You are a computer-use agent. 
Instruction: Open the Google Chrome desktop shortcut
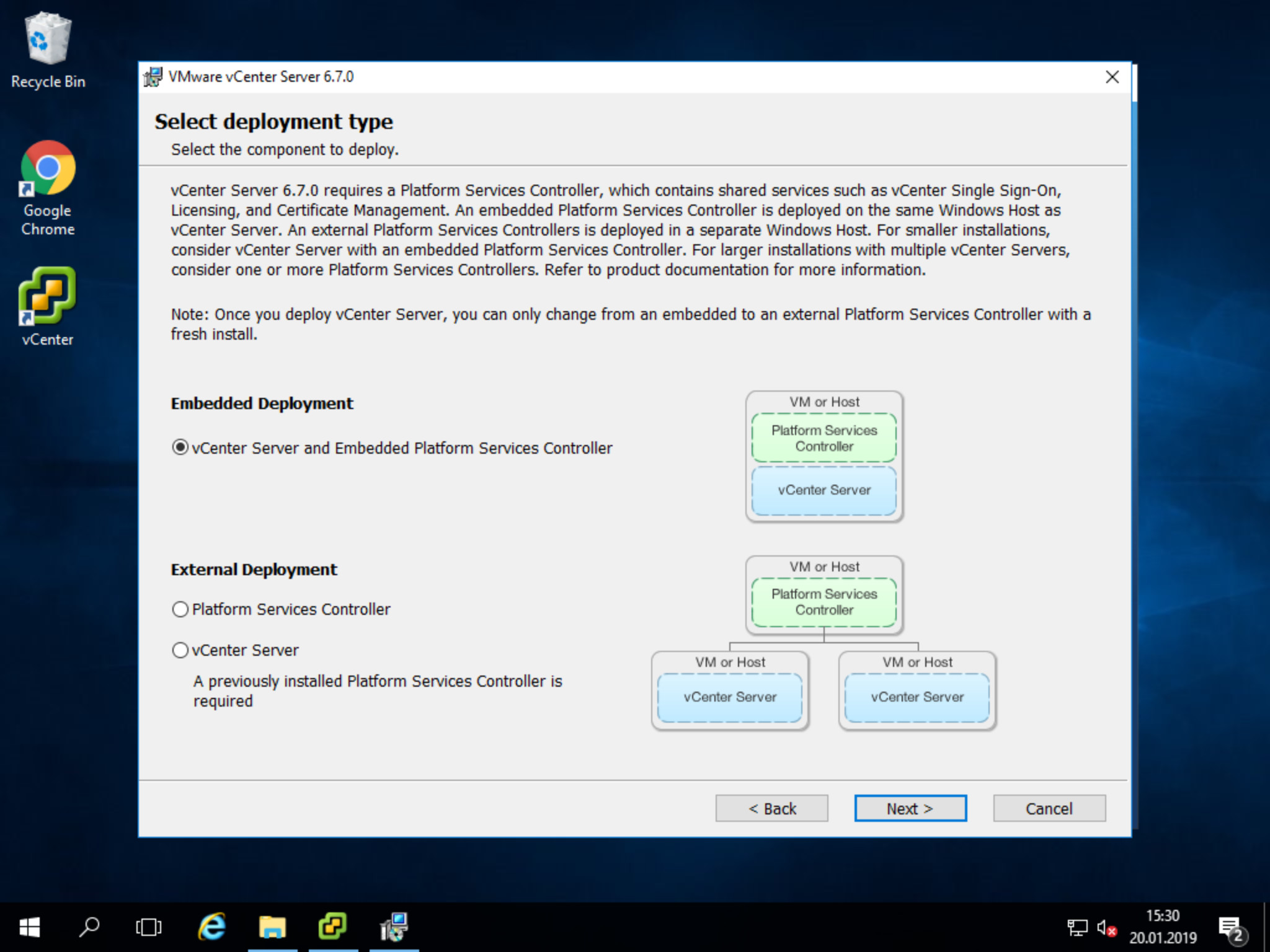48,186
